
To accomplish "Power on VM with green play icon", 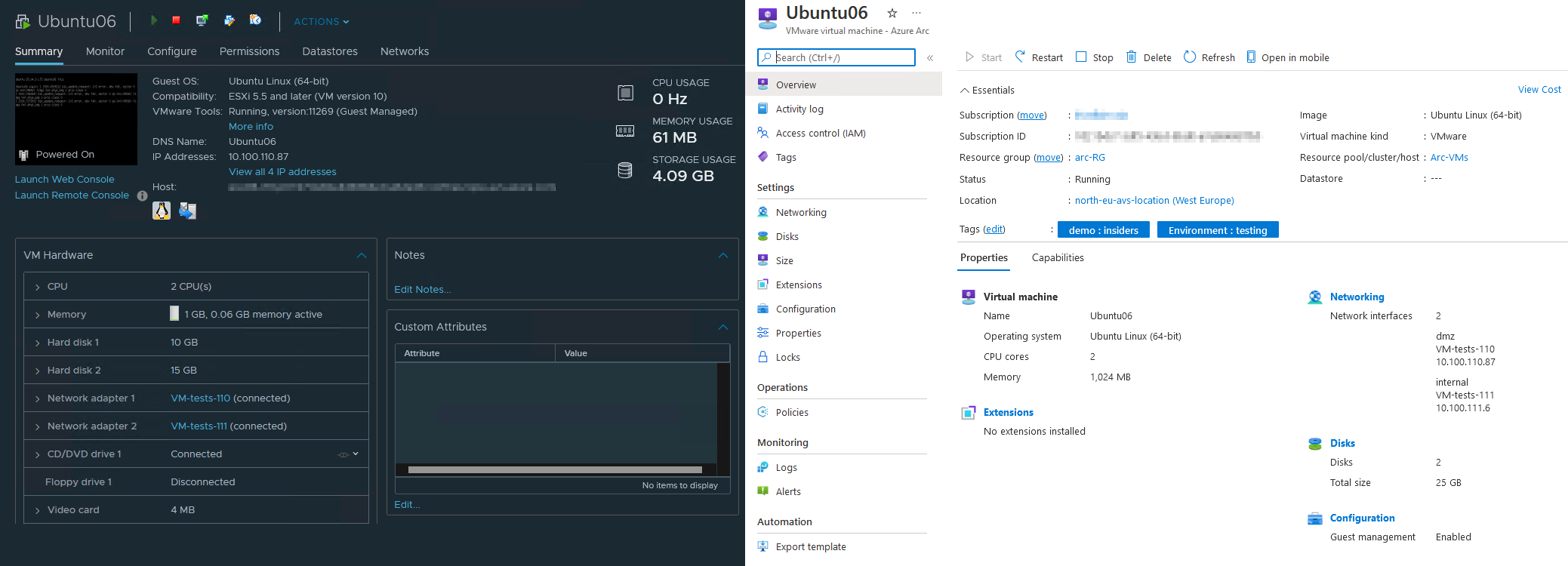I will [154, 20].
